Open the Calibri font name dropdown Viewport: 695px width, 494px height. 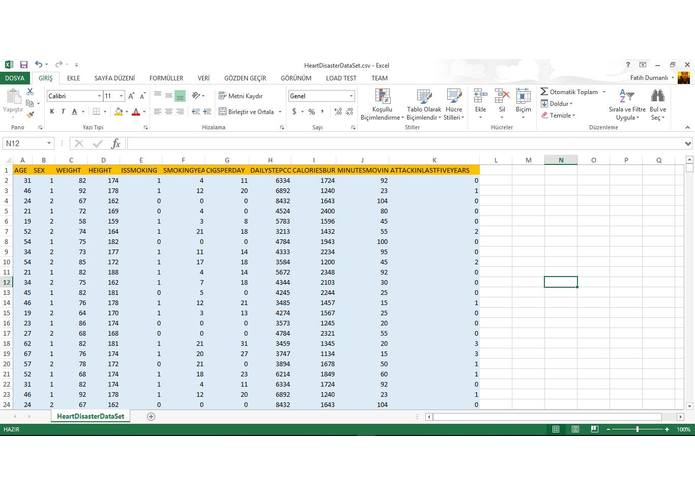pyautogui.click(x=99, y=96)
